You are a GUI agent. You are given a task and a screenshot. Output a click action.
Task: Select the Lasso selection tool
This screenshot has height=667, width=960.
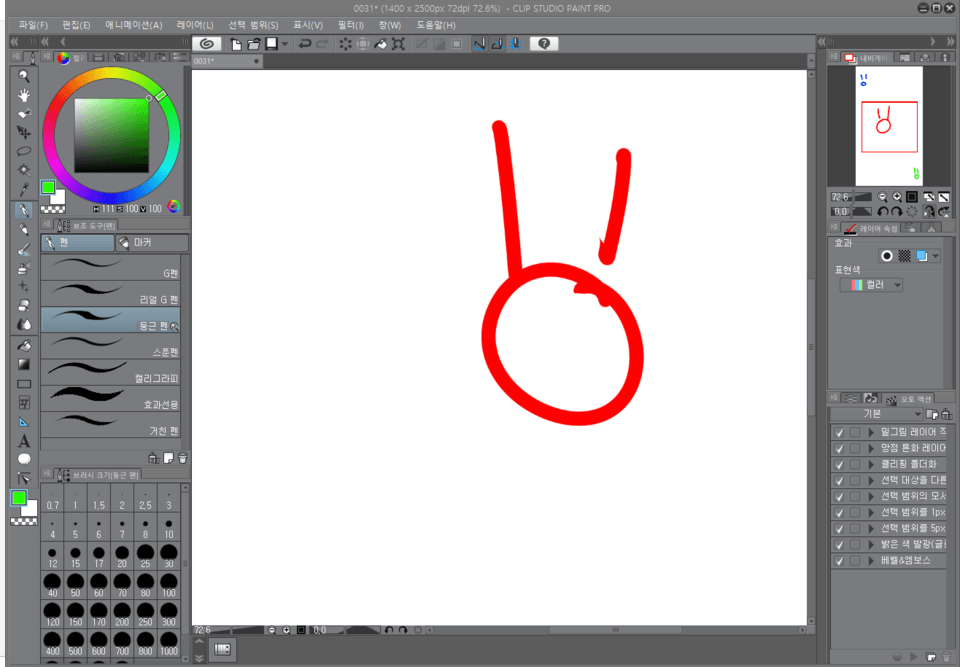tap(24, 152)
